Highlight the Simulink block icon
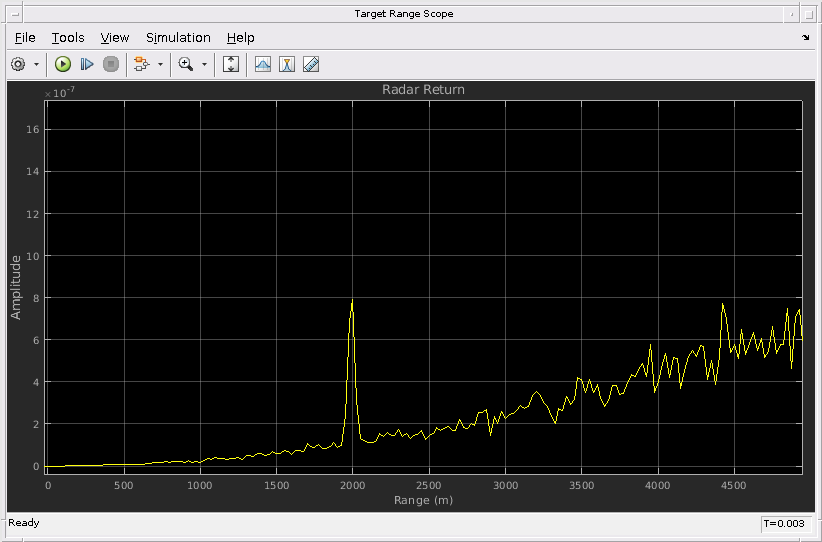Image resolution: width=822 pixels, height=542 pixels. pos(141,64)
